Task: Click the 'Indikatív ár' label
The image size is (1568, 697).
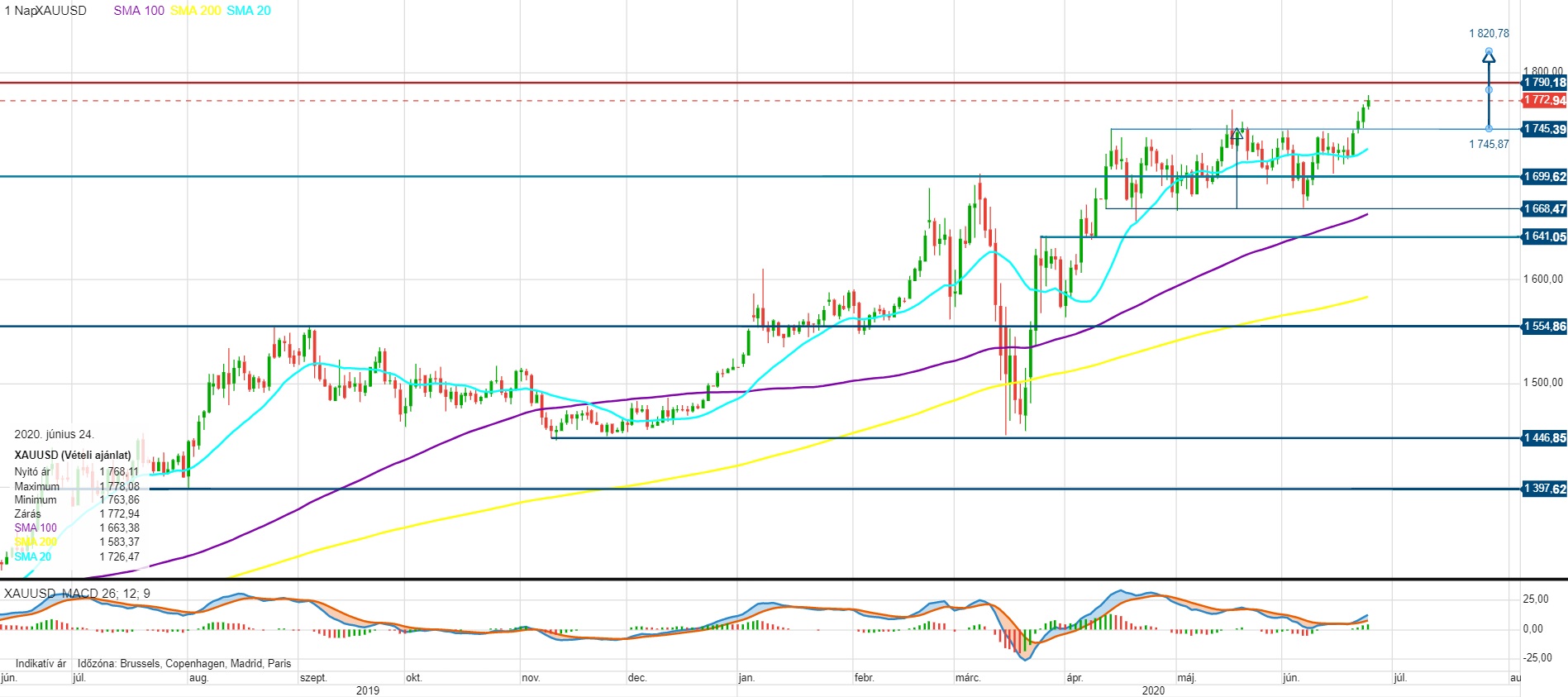Action: [x=41, y=663]
